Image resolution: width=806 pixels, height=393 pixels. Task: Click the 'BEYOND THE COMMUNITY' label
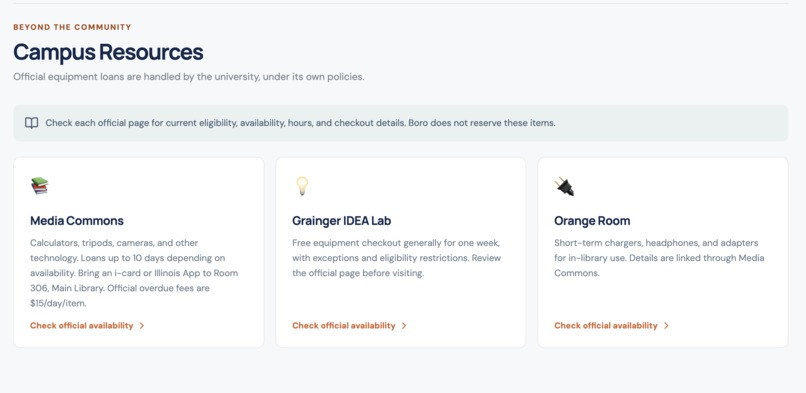pyautogui.click(x=72, y=27)
